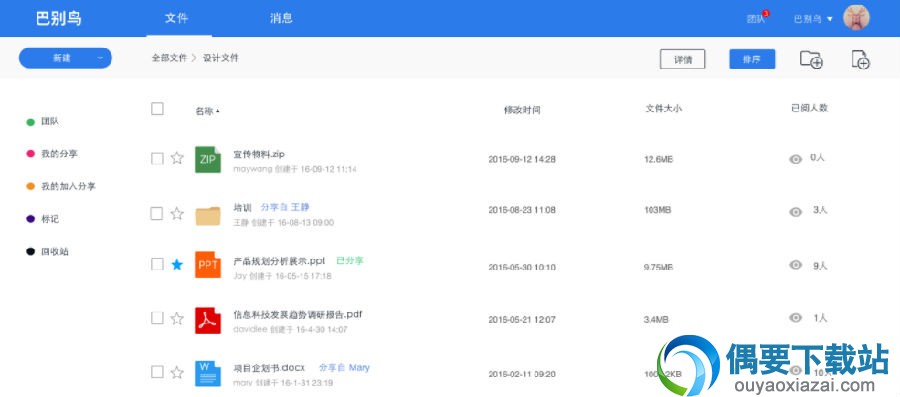The image size is (900, 397).
Task: Star the 宣传物料.zip file
Action: [x=177, y=158]
